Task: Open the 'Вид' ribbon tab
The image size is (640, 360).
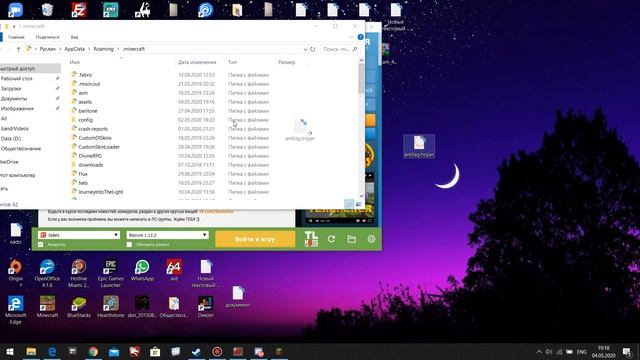Action: click(74, 37)
